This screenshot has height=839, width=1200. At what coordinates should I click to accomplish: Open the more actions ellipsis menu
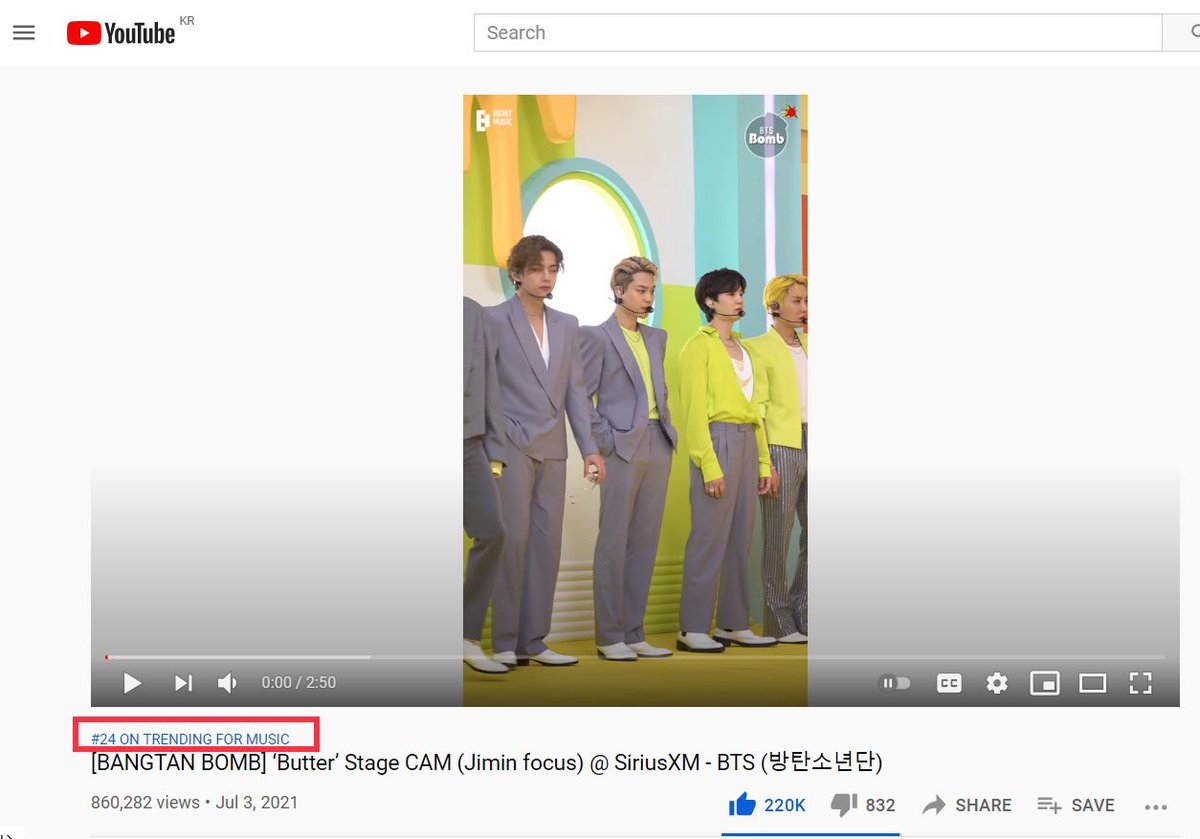point(1156,806)
